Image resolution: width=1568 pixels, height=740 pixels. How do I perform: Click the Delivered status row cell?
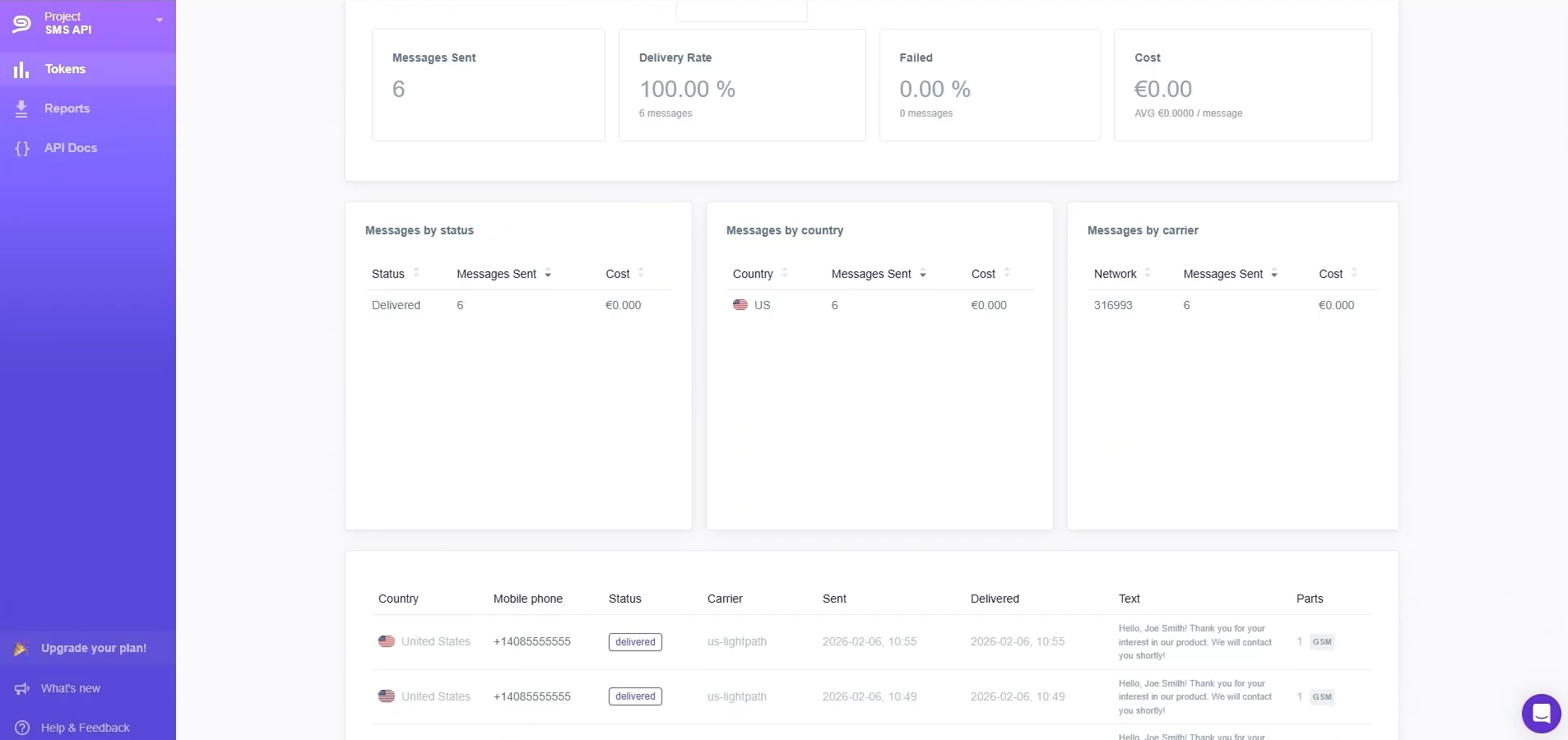[x=396, y=305]
